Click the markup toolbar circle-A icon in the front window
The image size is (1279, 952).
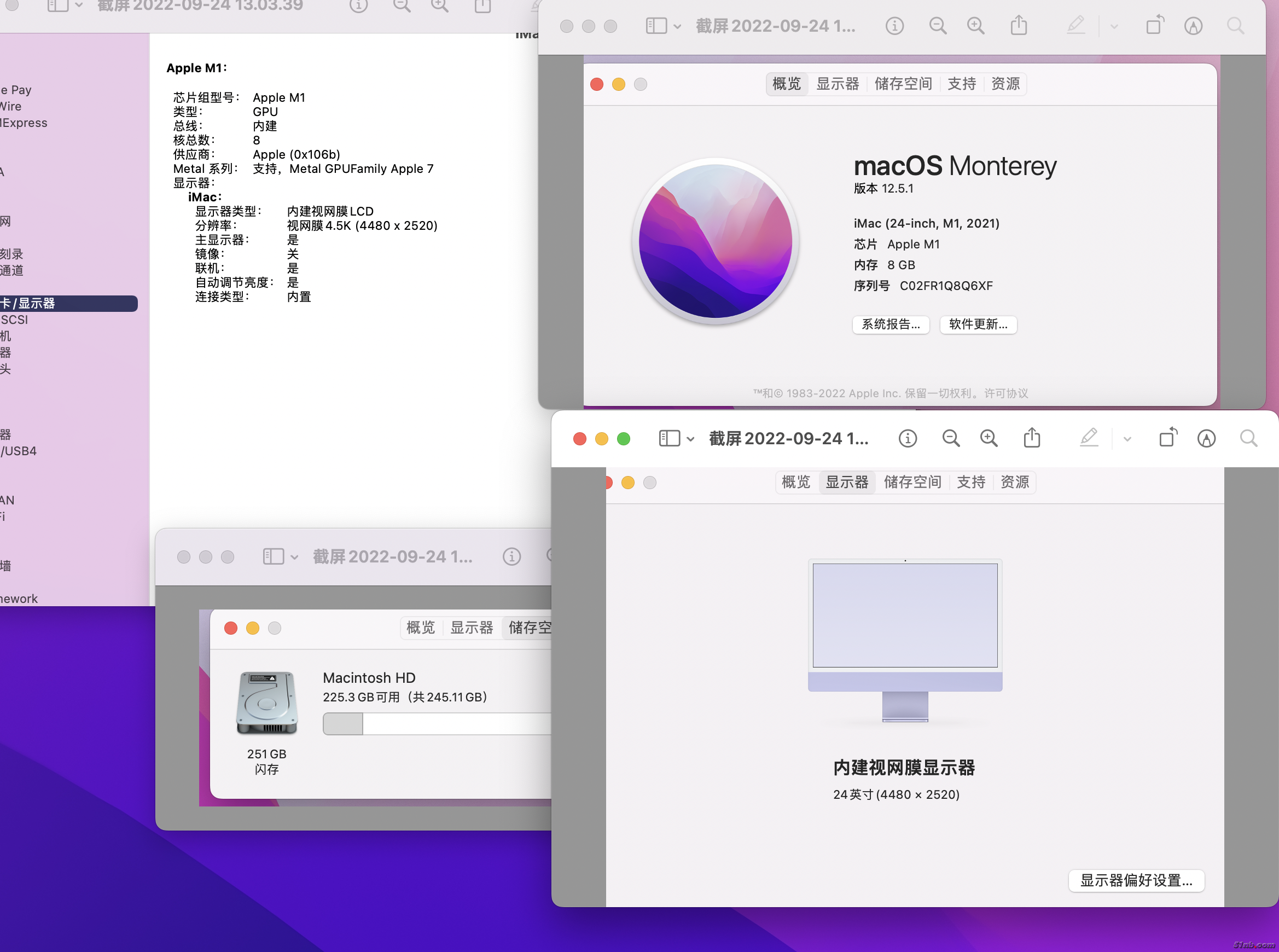point(1206,439)
